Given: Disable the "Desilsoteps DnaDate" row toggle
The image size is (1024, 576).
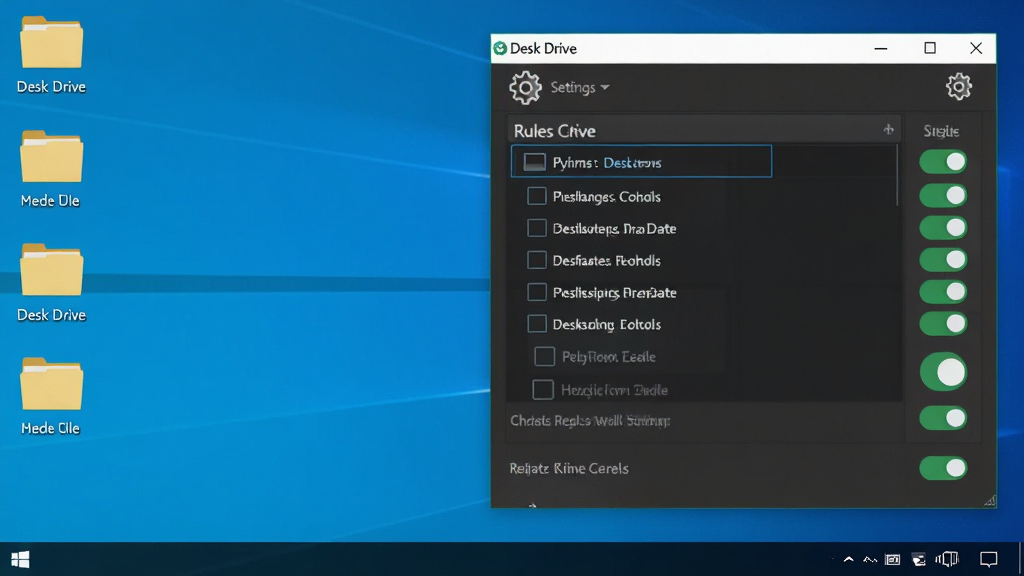Looking at the screenshot, I should 943,228.
